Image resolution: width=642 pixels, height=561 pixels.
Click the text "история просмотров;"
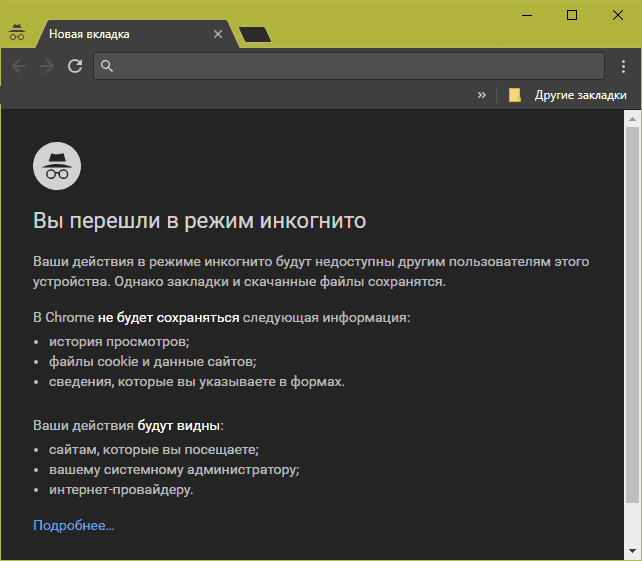click(x=119, y=342)
